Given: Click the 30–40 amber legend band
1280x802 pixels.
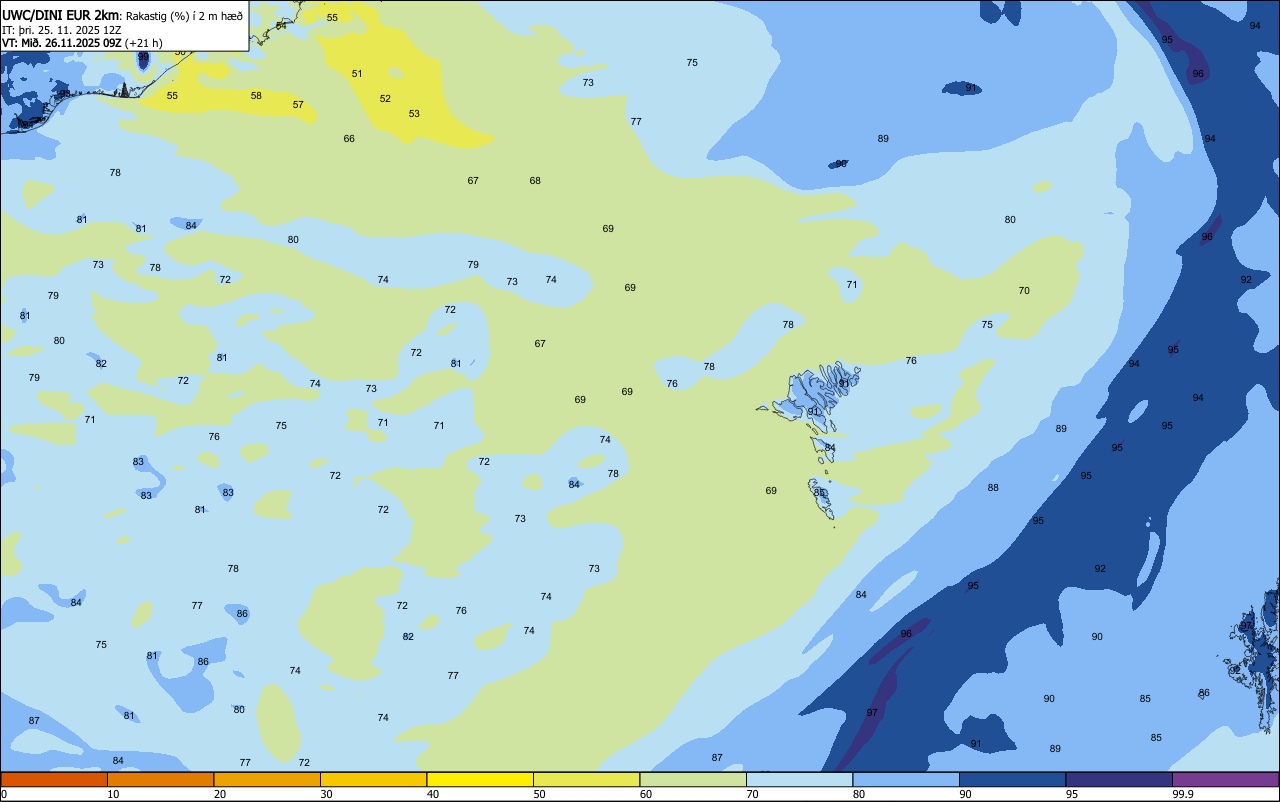Looking at the screenshot, I should (x=373, y=779).
